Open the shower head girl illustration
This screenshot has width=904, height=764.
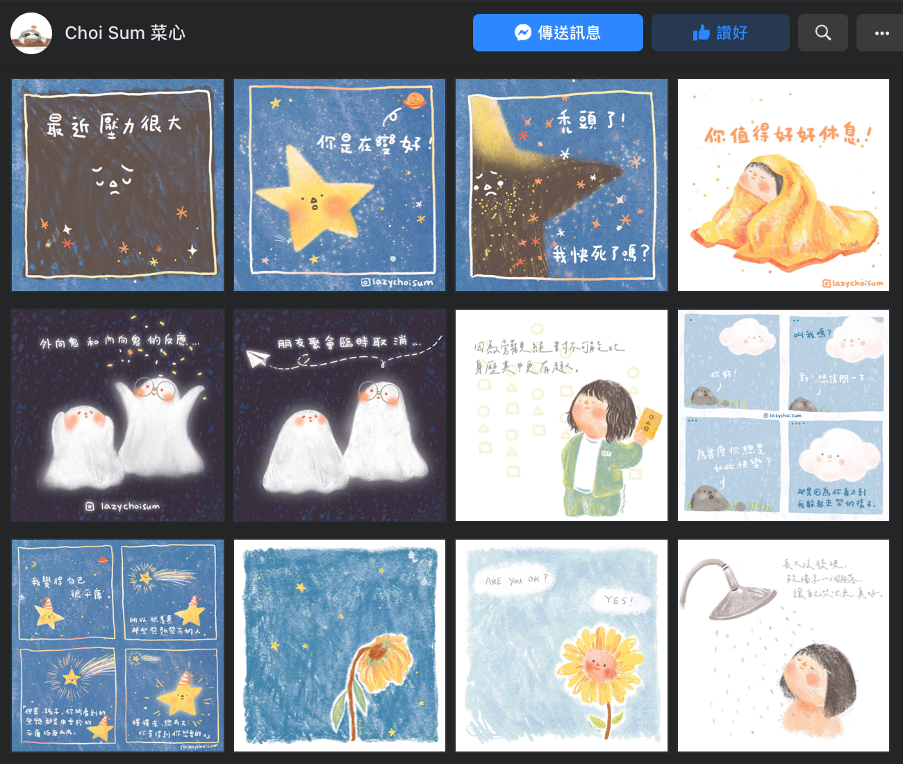tap(784, 646)
